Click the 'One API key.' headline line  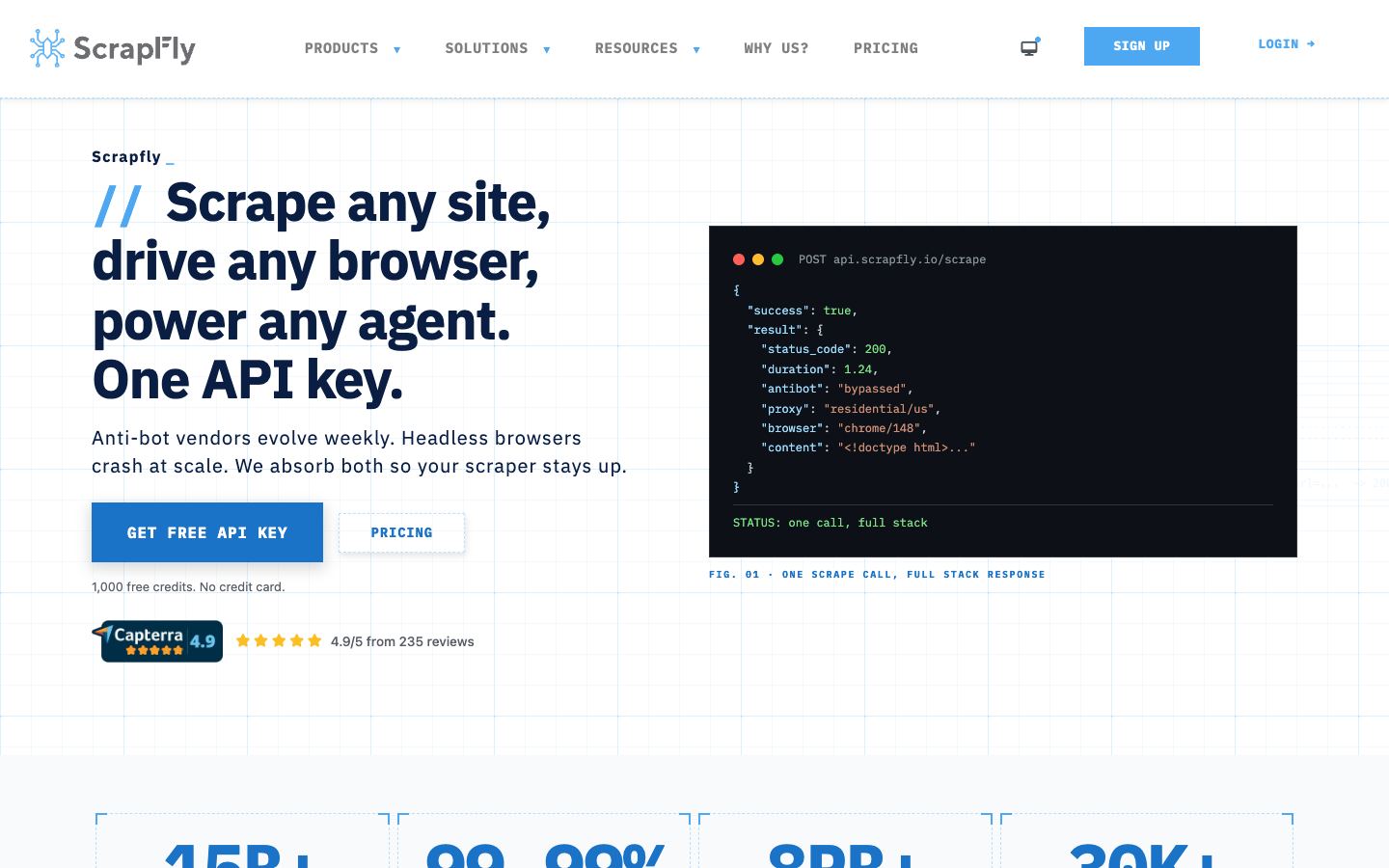pyautogui.click(x=248, y=380)
